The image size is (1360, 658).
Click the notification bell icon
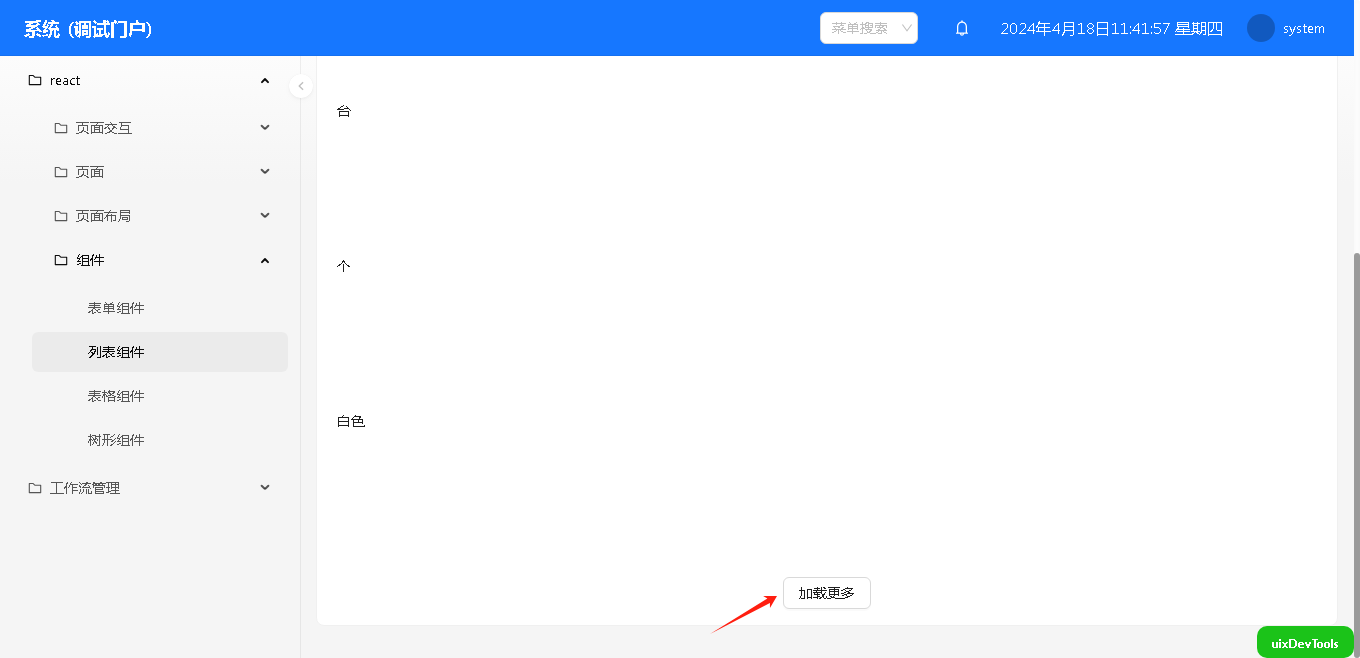coord(962,28)
